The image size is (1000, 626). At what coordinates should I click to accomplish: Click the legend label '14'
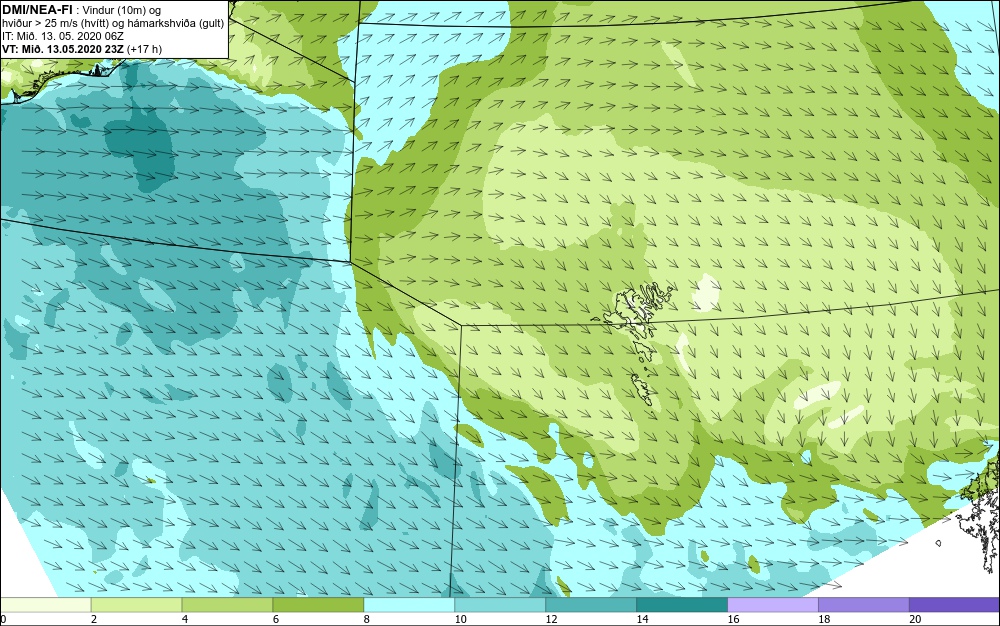pos(642,619)
